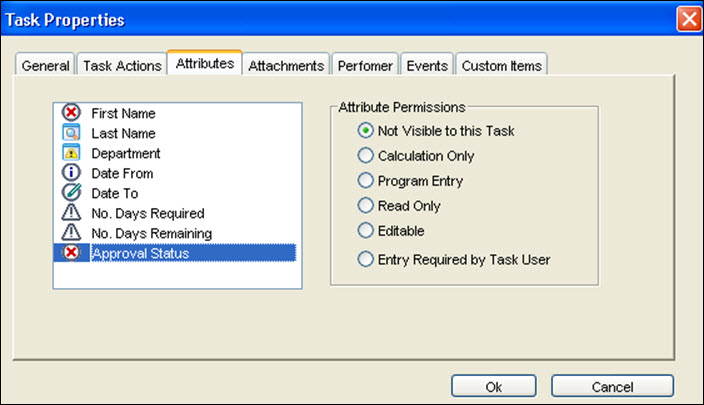Confirm with the Ok button

[x=493, y=387]
